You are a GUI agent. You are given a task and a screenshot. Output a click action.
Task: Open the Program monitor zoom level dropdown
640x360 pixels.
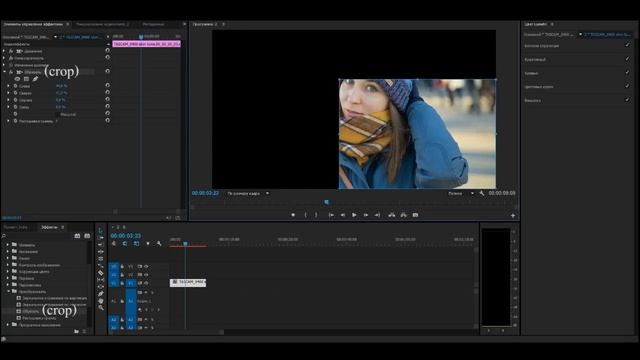pos(249,193)
